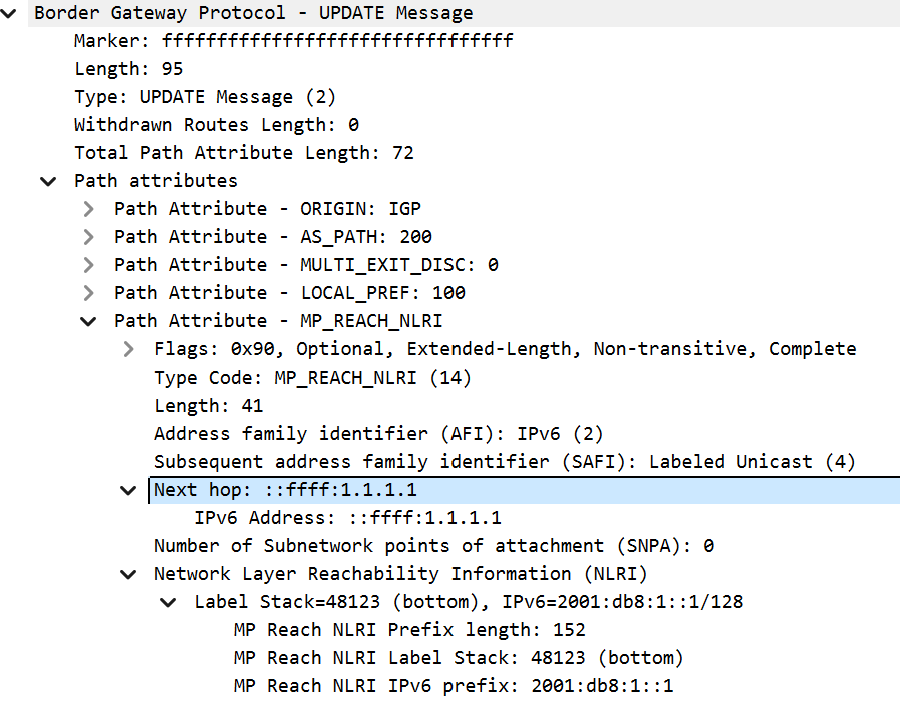Highlight Total Path Attribute Length: 72
This screenshot has height=718, width=900.
tap(243, 153)
